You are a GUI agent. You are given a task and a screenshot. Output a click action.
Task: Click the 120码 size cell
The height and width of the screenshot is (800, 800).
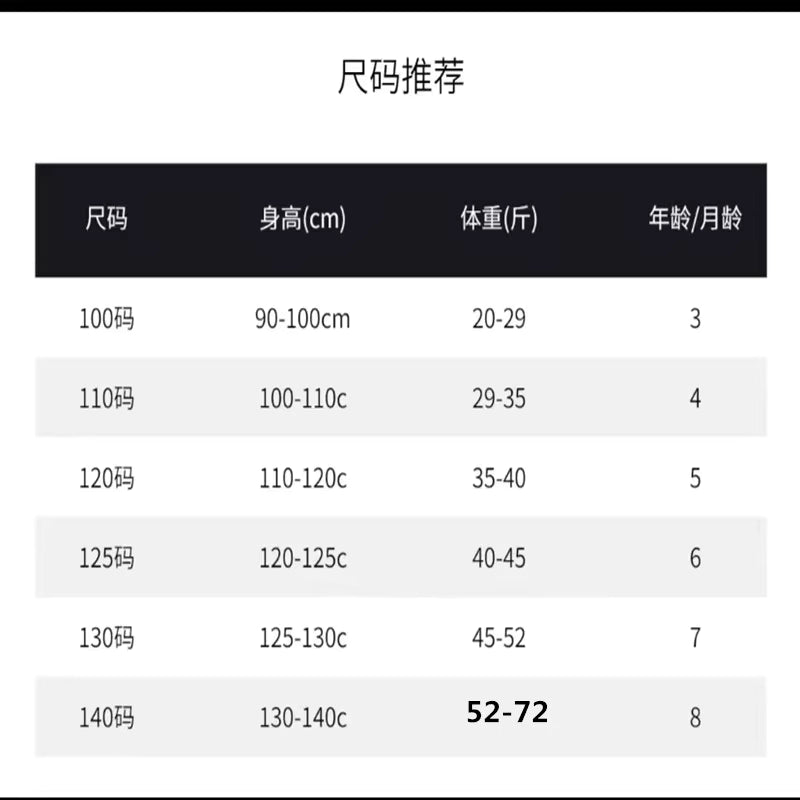tap(106, 478)
